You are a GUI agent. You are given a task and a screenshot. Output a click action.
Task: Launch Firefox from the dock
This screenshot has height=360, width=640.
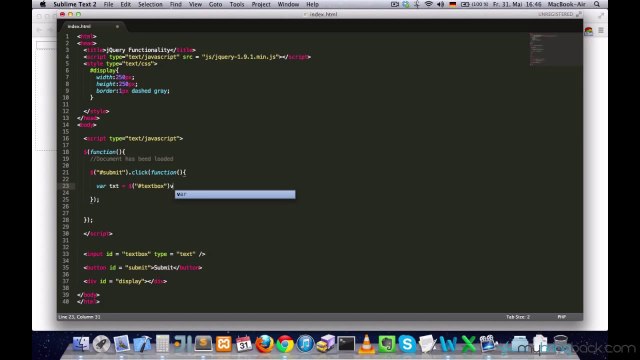pos(264,344)
